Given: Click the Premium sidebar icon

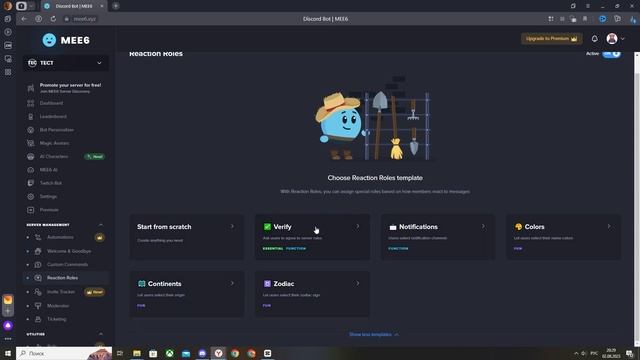Looking at the screenshot, I should (31, 210).
